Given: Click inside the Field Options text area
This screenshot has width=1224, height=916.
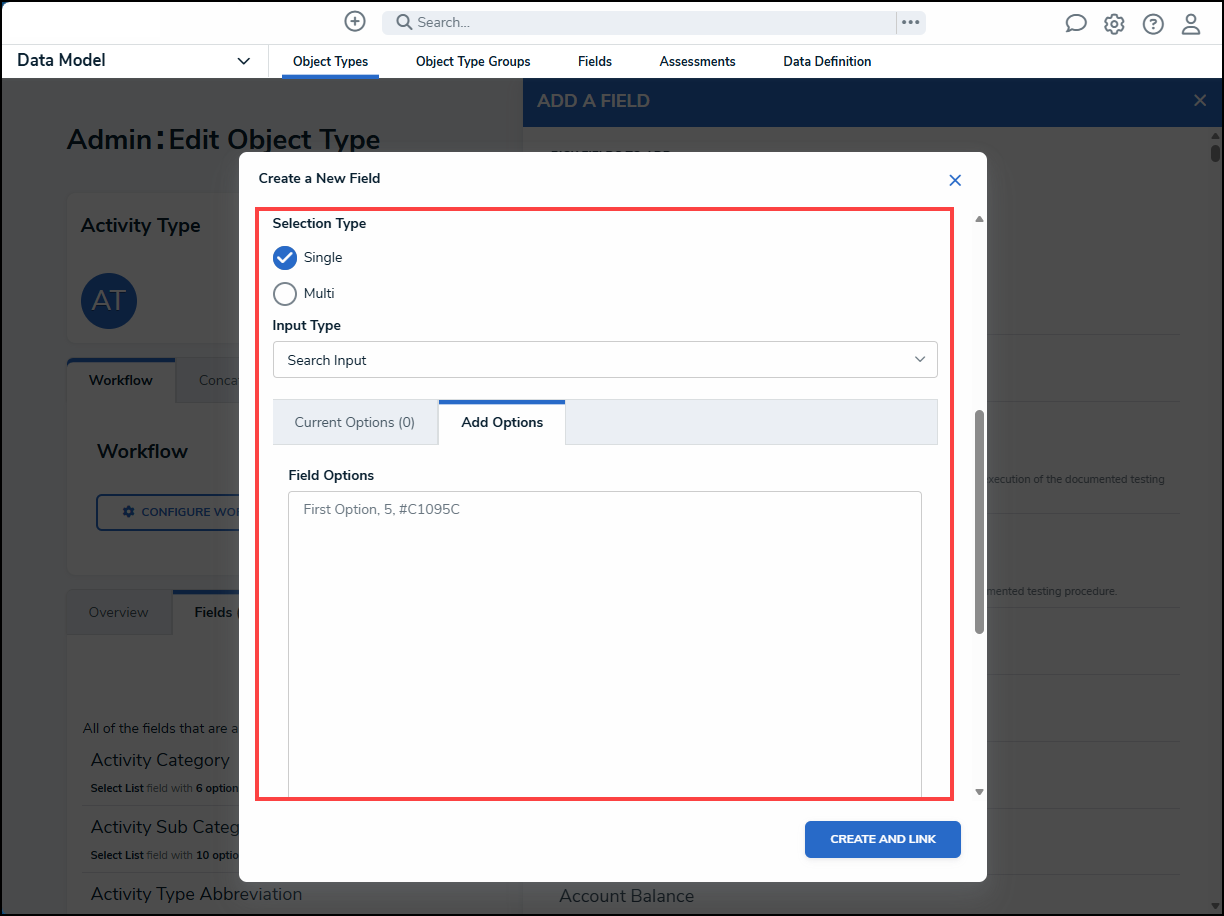Looking at the screenshot, I should point(605,644).
